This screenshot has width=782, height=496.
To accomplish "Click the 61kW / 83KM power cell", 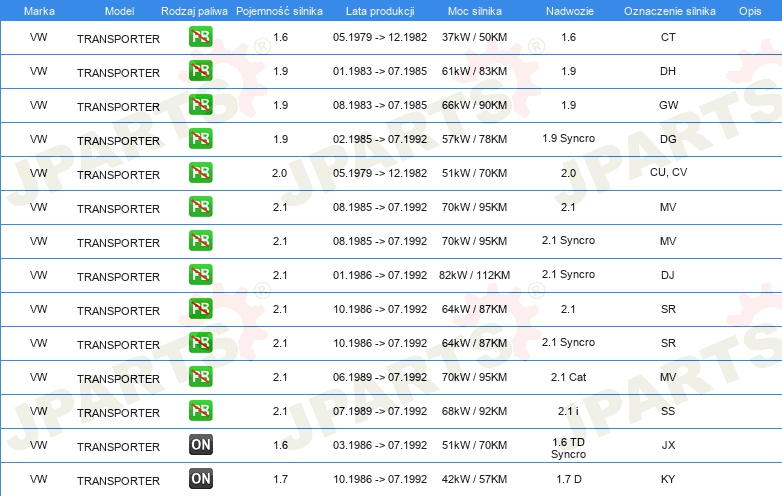I will [474, 71].
